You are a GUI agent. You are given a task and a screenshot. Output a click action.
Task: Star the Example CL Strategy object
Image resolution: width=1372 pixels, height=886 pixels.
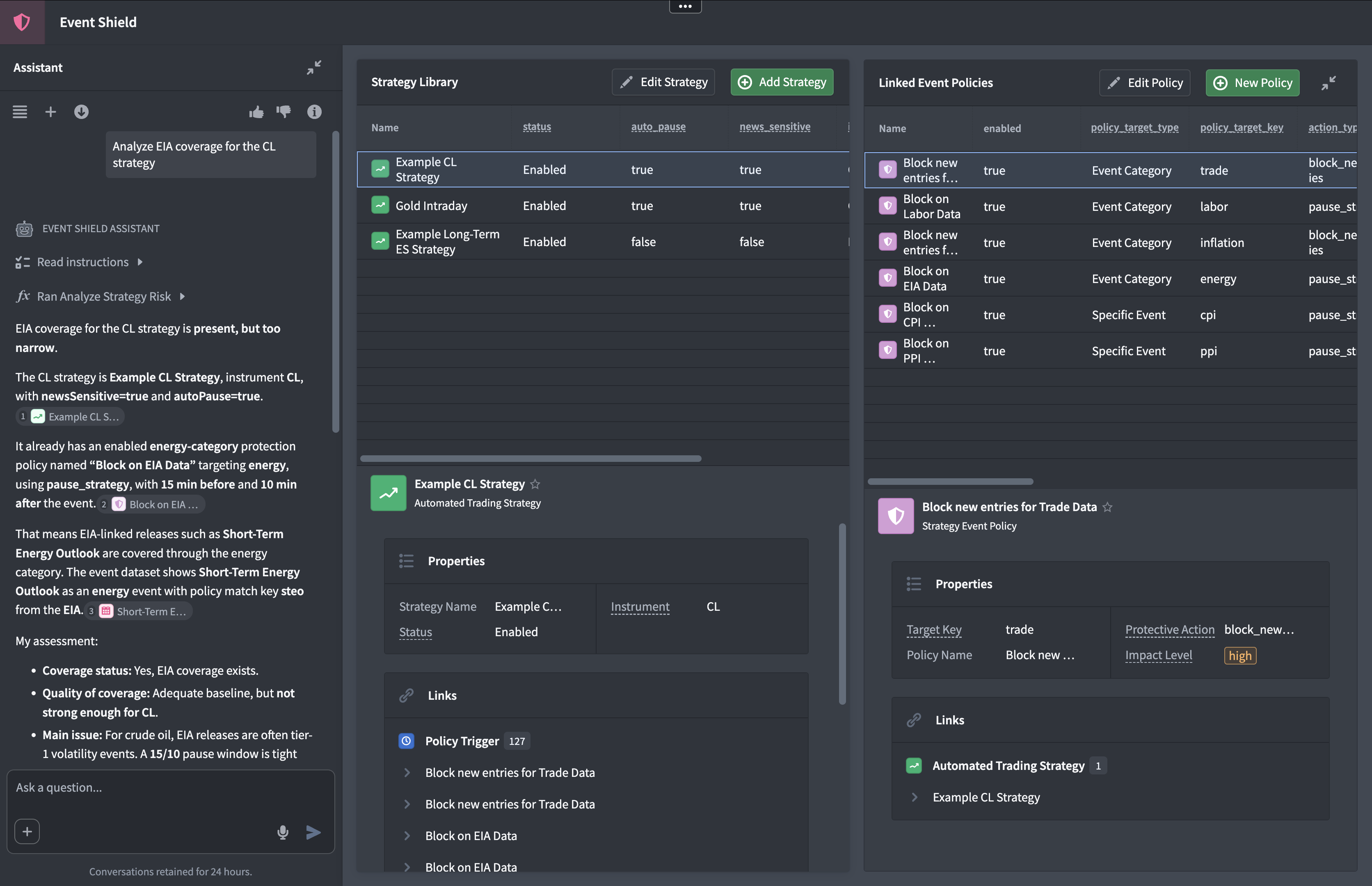(535, 484)
